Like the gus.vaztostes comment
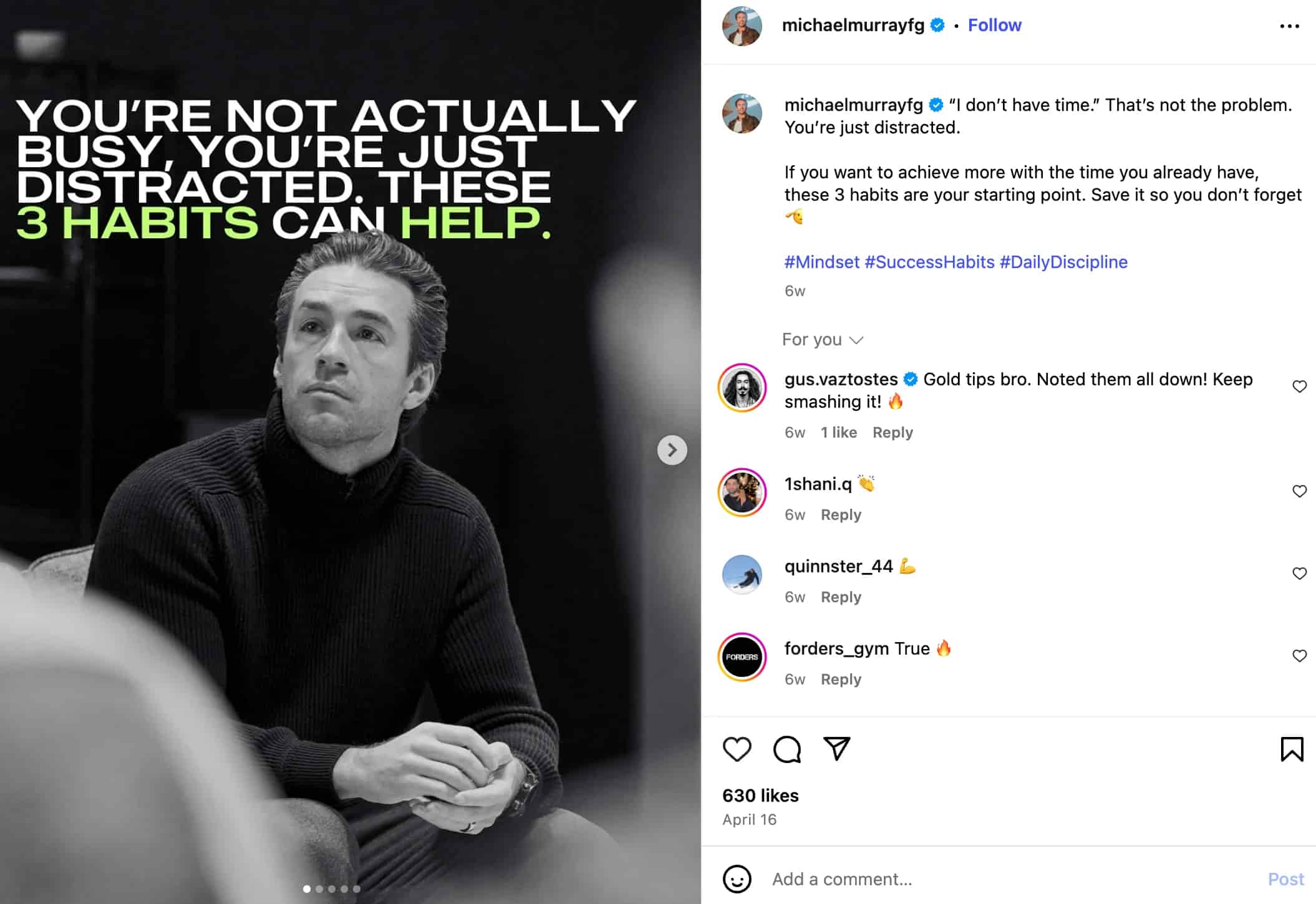The width and height of the screenshot is (1316, 904). [1299, 387]
